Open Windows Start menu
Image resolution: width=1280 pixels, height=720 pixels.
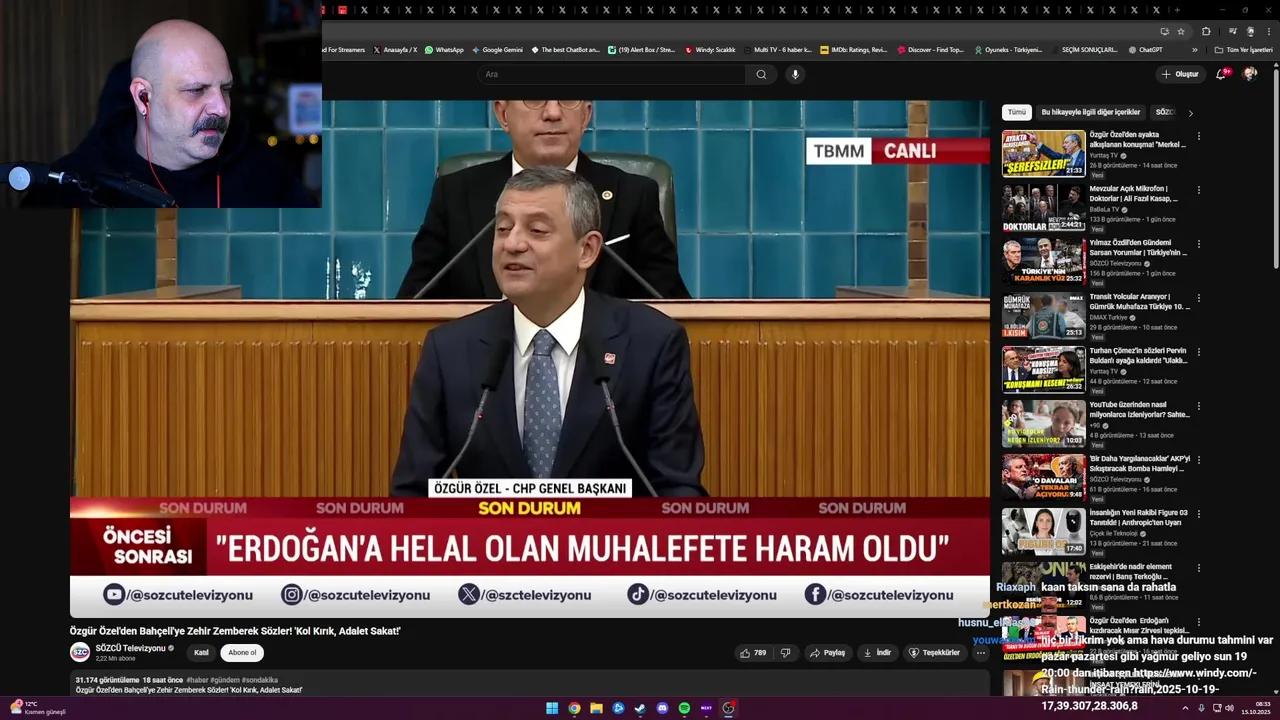pyautogui.click(x=552, y=708)
